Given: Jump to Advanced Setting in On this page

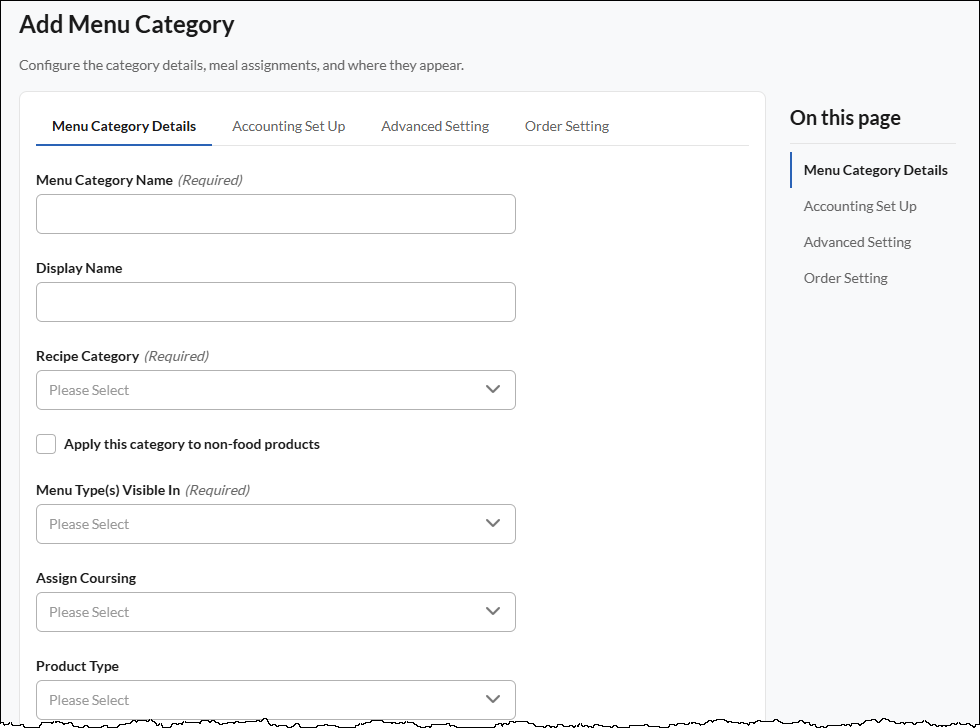Looking at the screenshot, I should click(x=857, y=242).
